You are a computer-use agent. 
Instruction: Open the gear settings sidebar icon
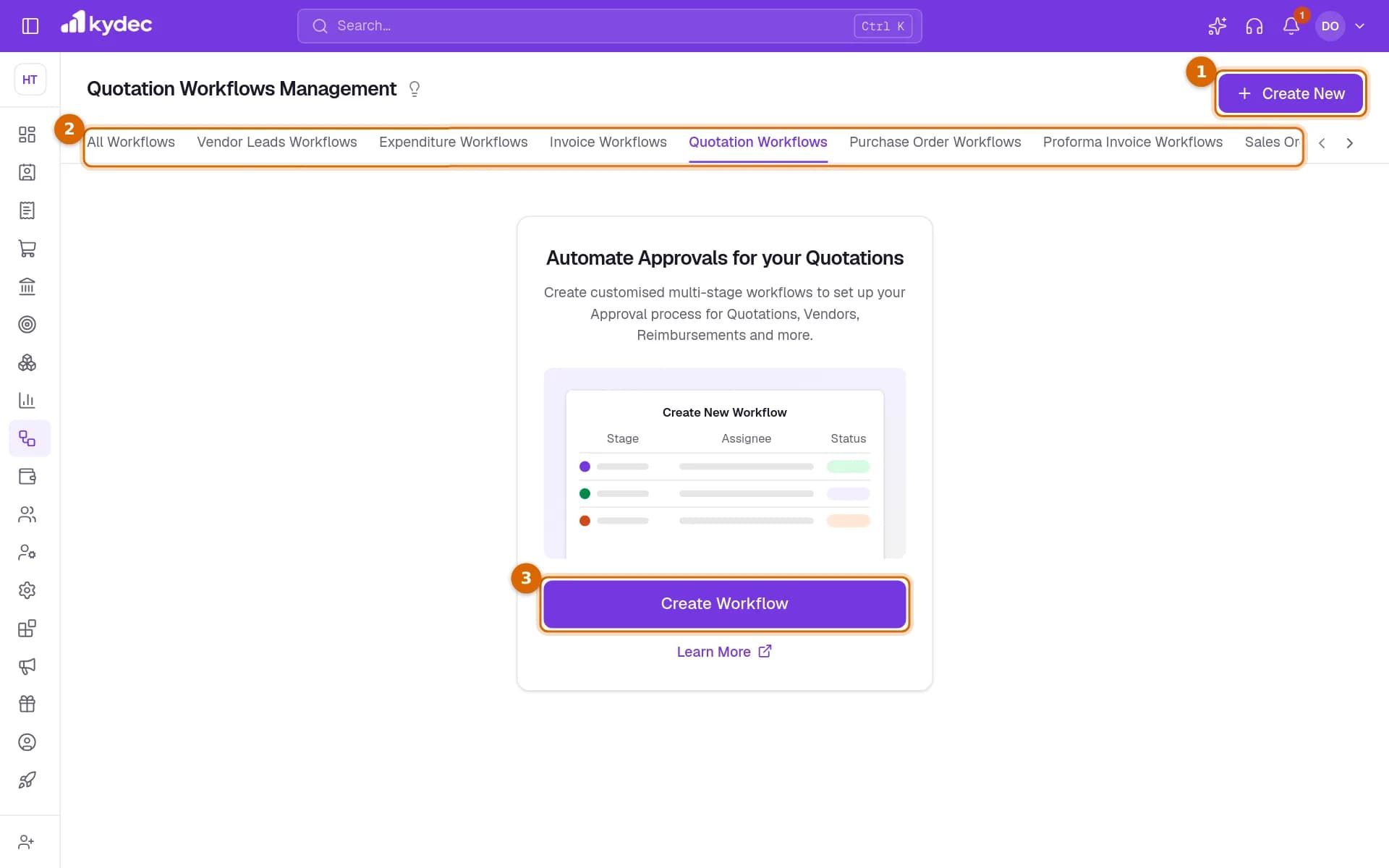(27, 590)
